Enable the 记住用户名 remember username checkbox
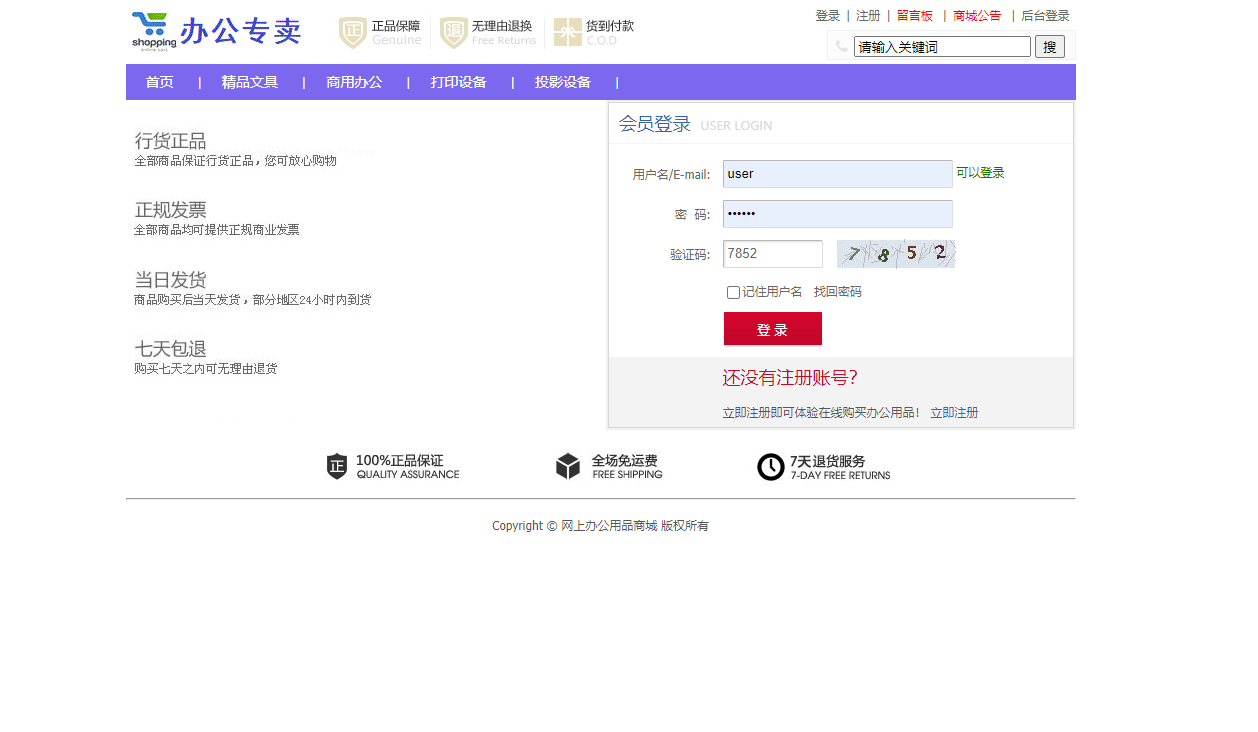This screenshot has height=732, width=1258. point(733,292)
